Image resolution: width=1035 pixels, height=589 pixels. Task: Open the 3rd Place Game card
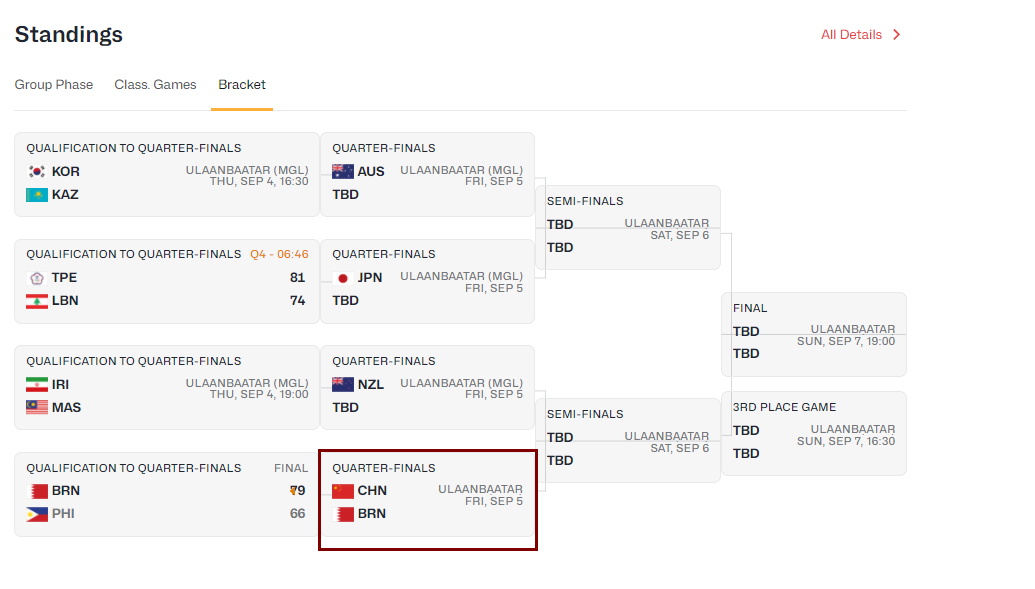(x=814, y=433)
